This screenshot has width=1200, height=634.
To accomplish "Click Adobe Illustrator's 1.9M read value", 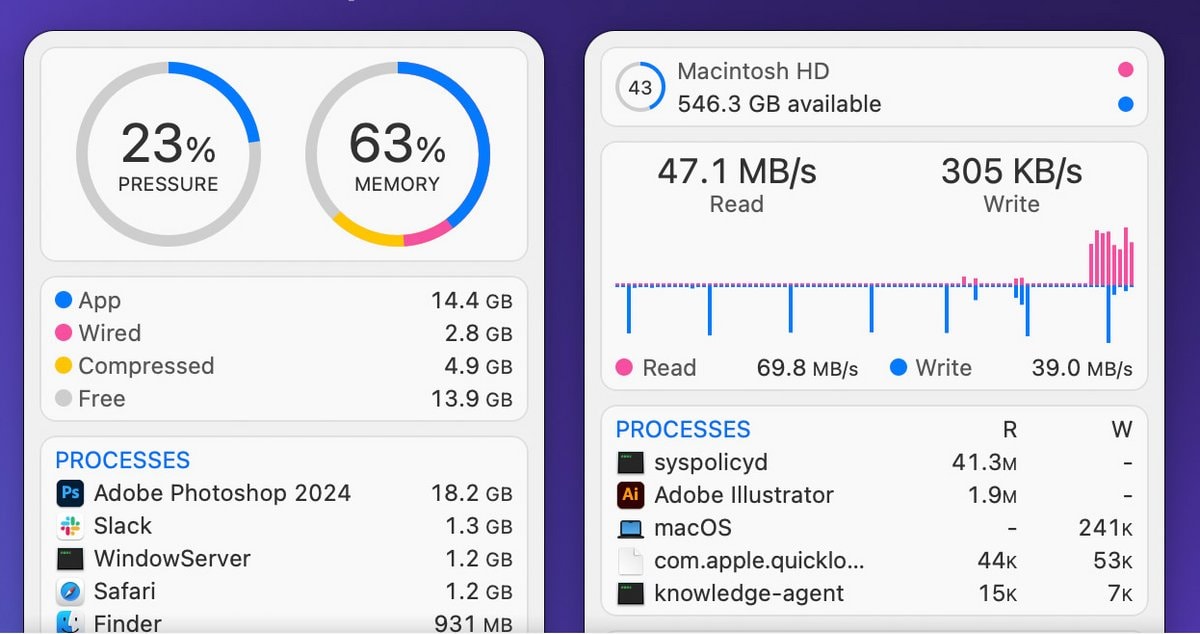I will tap(992, 495).
